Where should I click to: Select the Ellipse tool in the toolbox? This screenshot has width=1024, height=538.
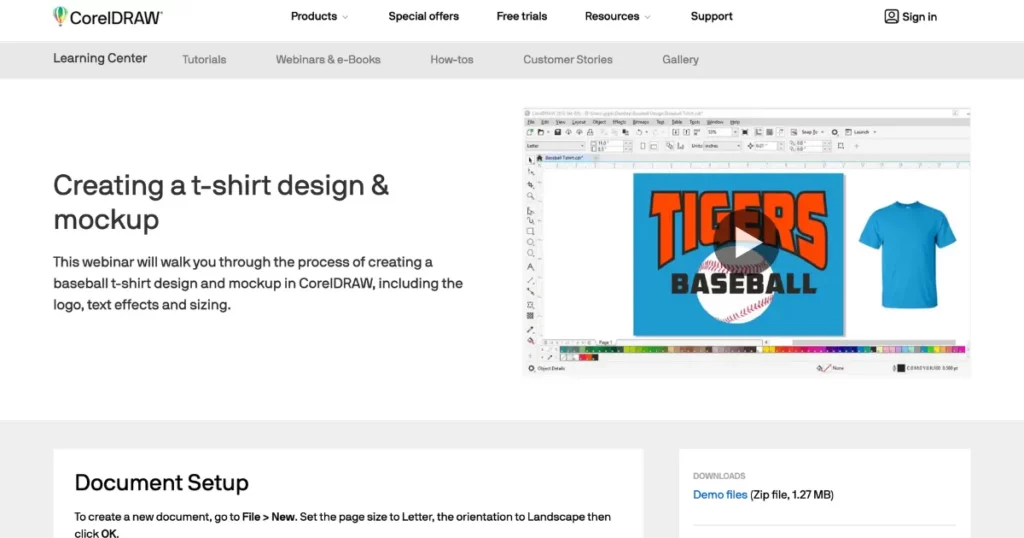pyautogui.click(x=530, y=243)
